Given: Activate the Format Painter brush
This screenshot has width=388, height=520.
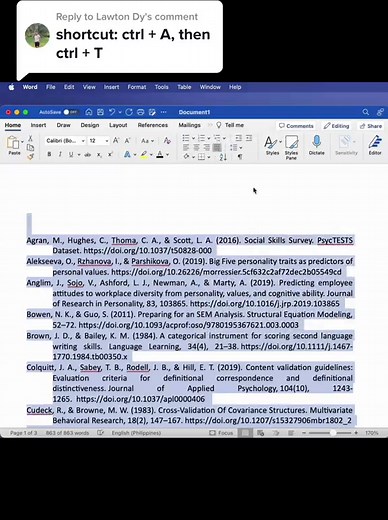Looking at the screenshot, I should tap(30, 156).
